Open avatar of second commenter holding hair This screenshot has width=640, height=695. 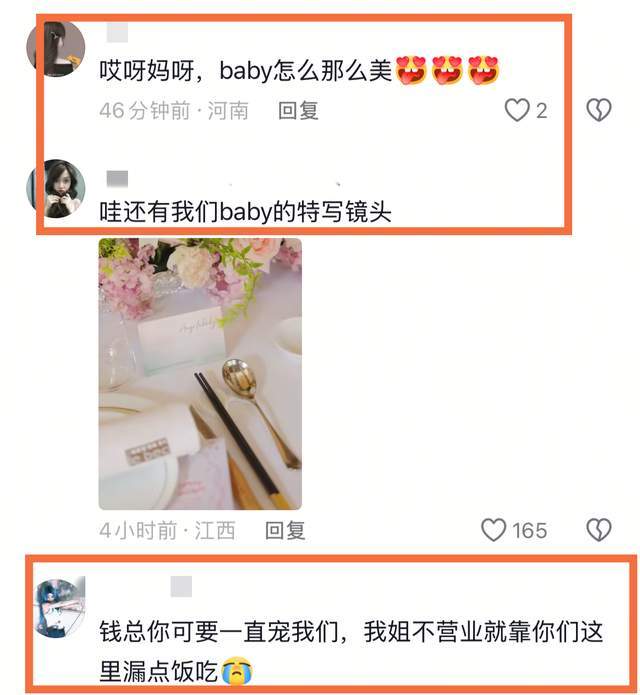pos(56,188)
